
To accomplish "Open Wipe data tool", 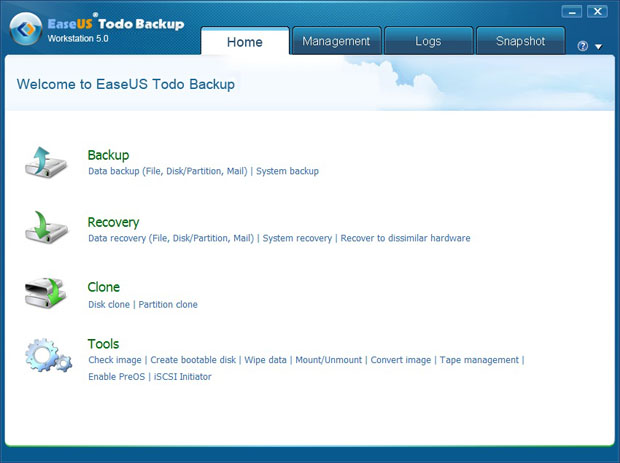I will tap(265, 360).
